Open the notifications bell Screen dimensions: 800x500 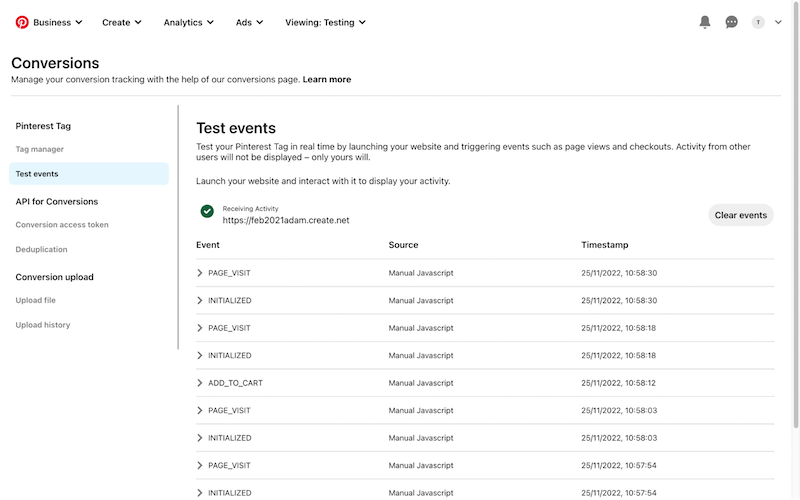705,22
